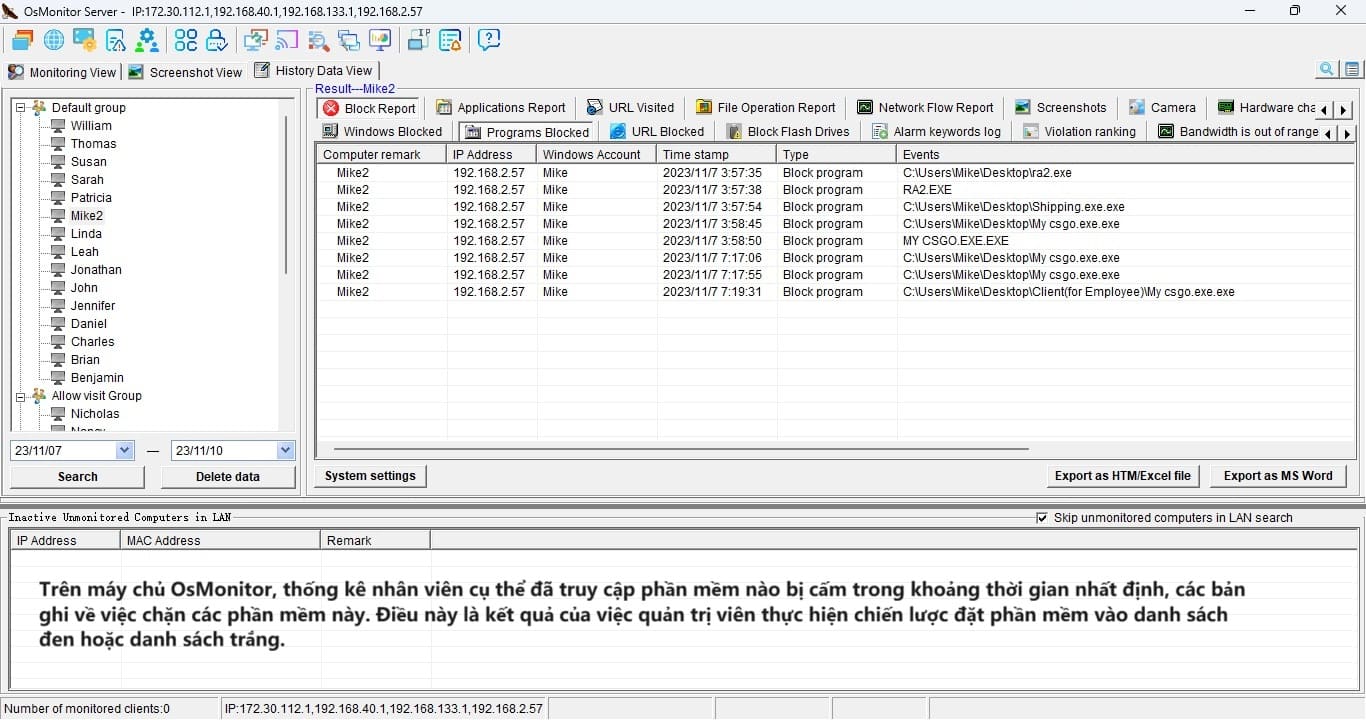Open the Bandwidth is out of range sub-tab
The width and height of the screenshot is (1366, 720).
tap(1238, 131)
